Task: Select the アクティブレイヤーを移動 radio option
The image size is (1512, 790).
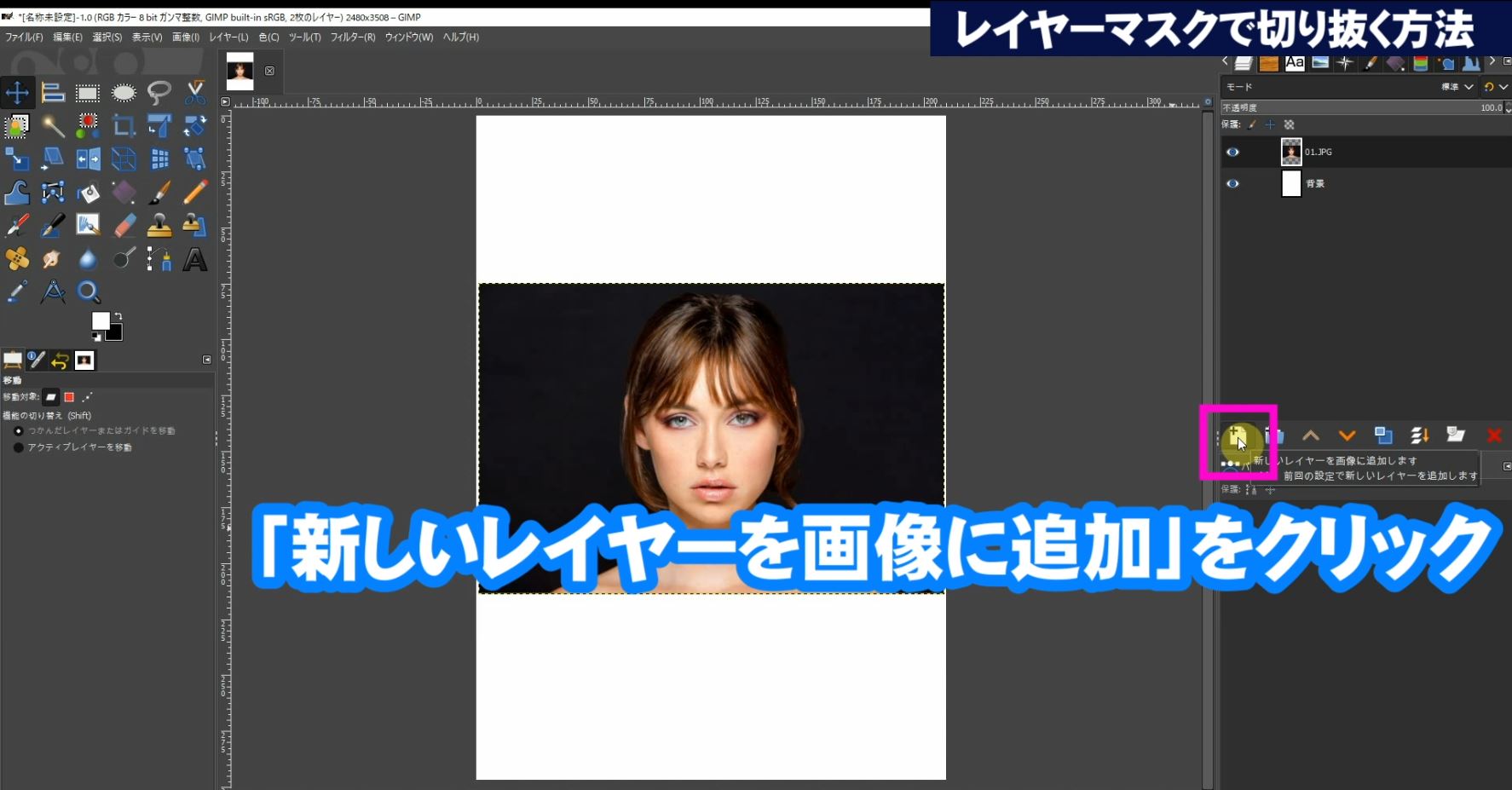Action: tap(19, 447)
